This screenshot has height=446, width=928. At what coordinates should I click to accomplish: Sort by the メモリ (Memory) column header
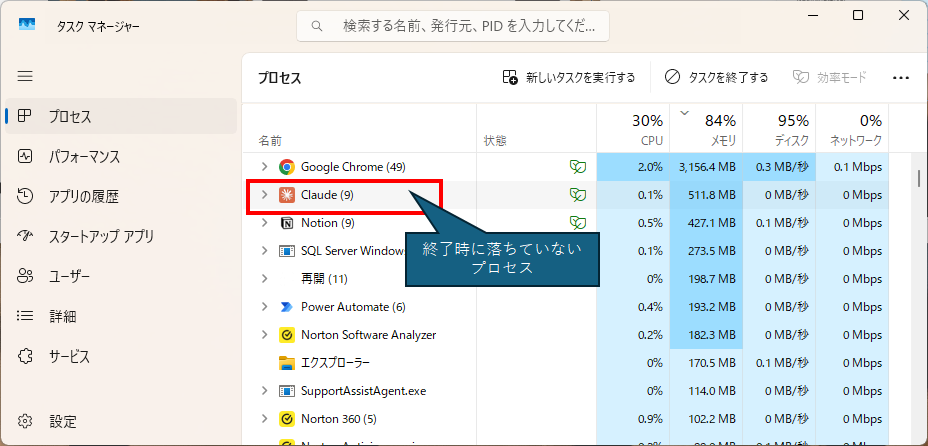click(x=706, y=128)
